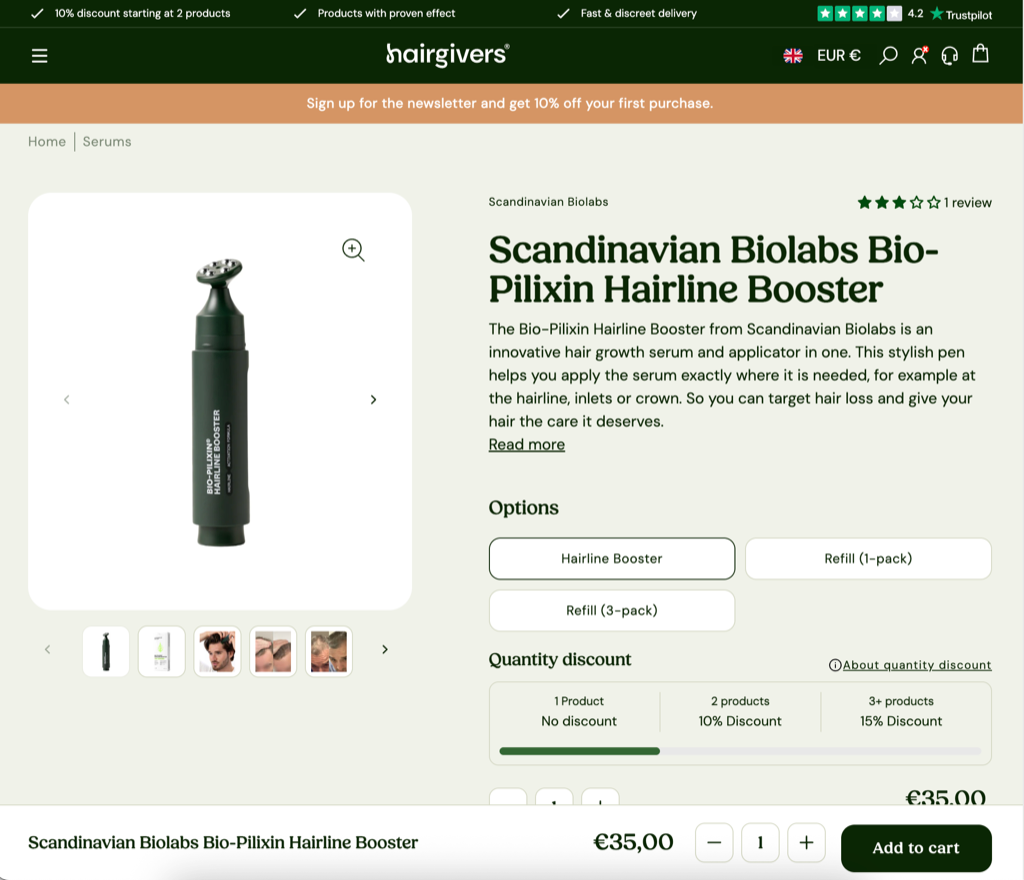The height and width of the screenshot is (880, 1024).
Task: Show next product image with right arrow
Action: [373, 400]
